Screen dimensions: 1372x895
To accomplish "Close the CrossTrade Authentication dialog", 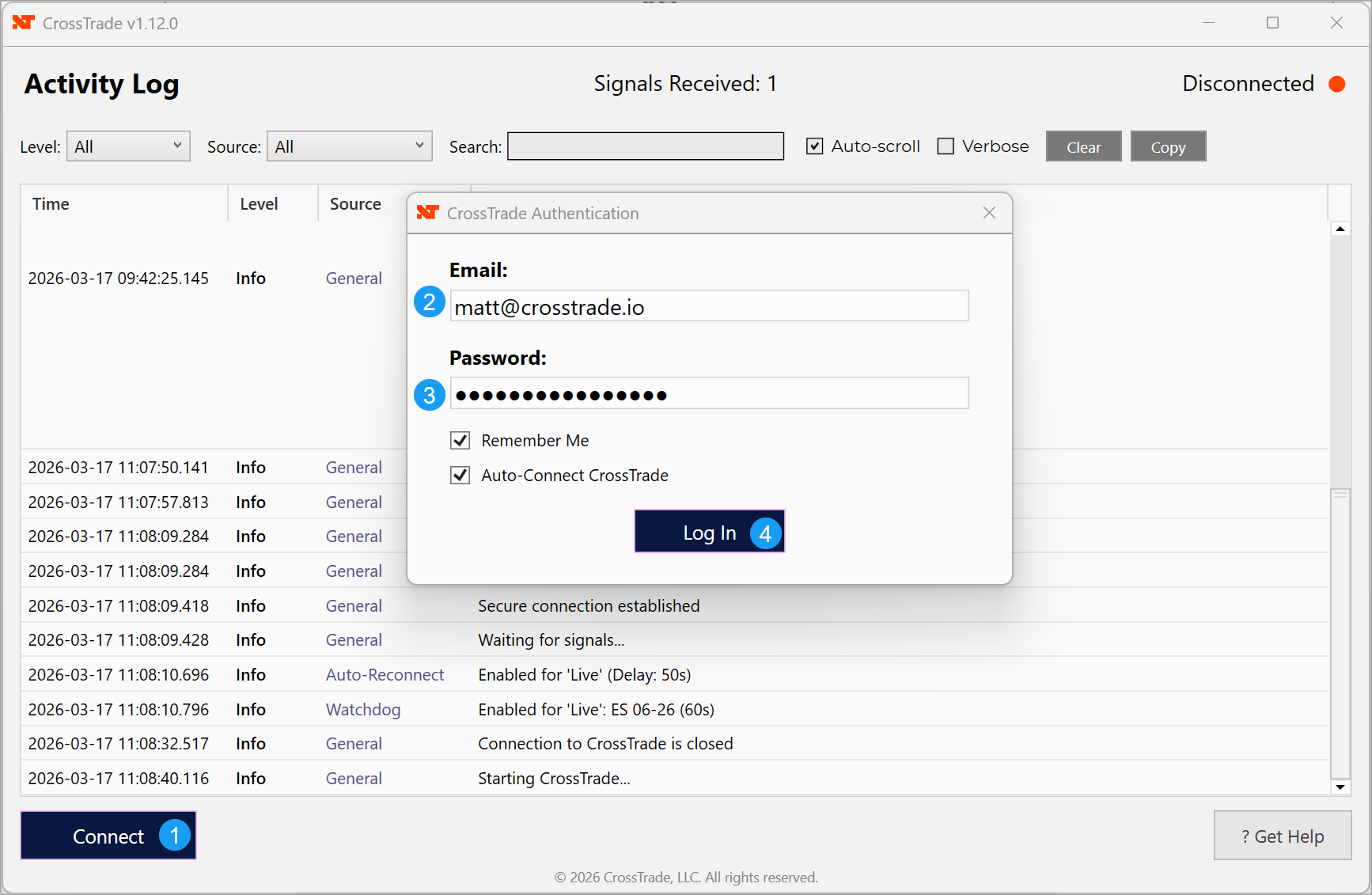I will 989,213.
